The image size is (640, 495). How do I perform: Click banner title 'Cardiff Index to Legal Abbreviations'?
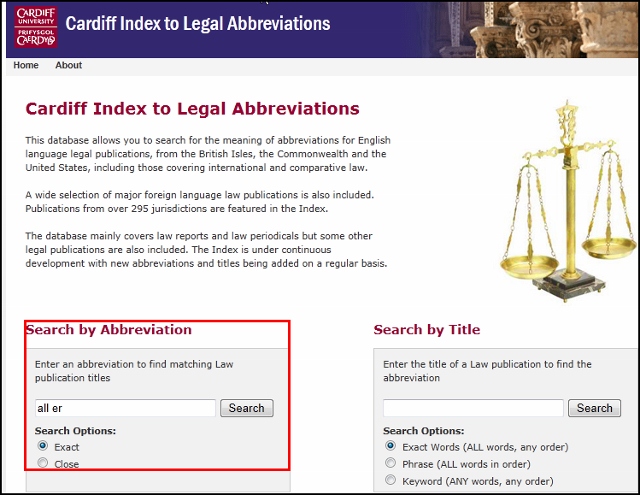tap(198, 24)
